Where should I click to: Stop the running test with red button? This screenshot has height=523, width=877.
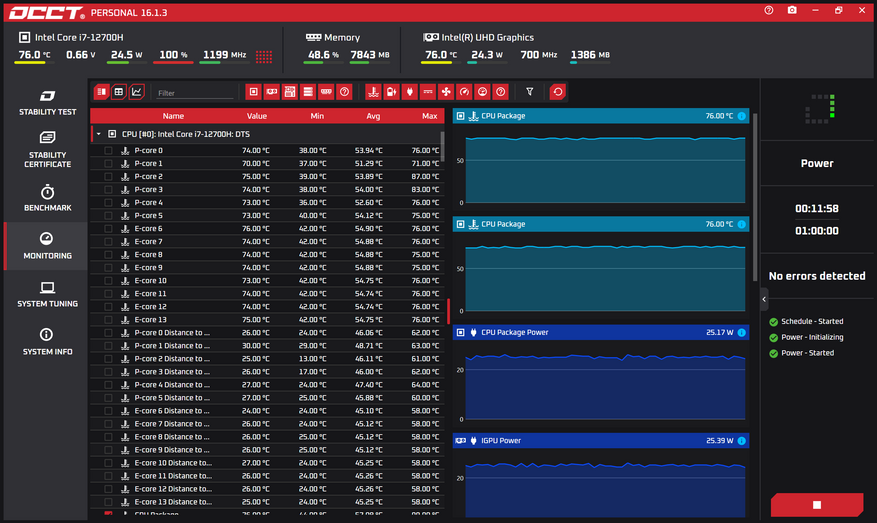tap(817, 505)
